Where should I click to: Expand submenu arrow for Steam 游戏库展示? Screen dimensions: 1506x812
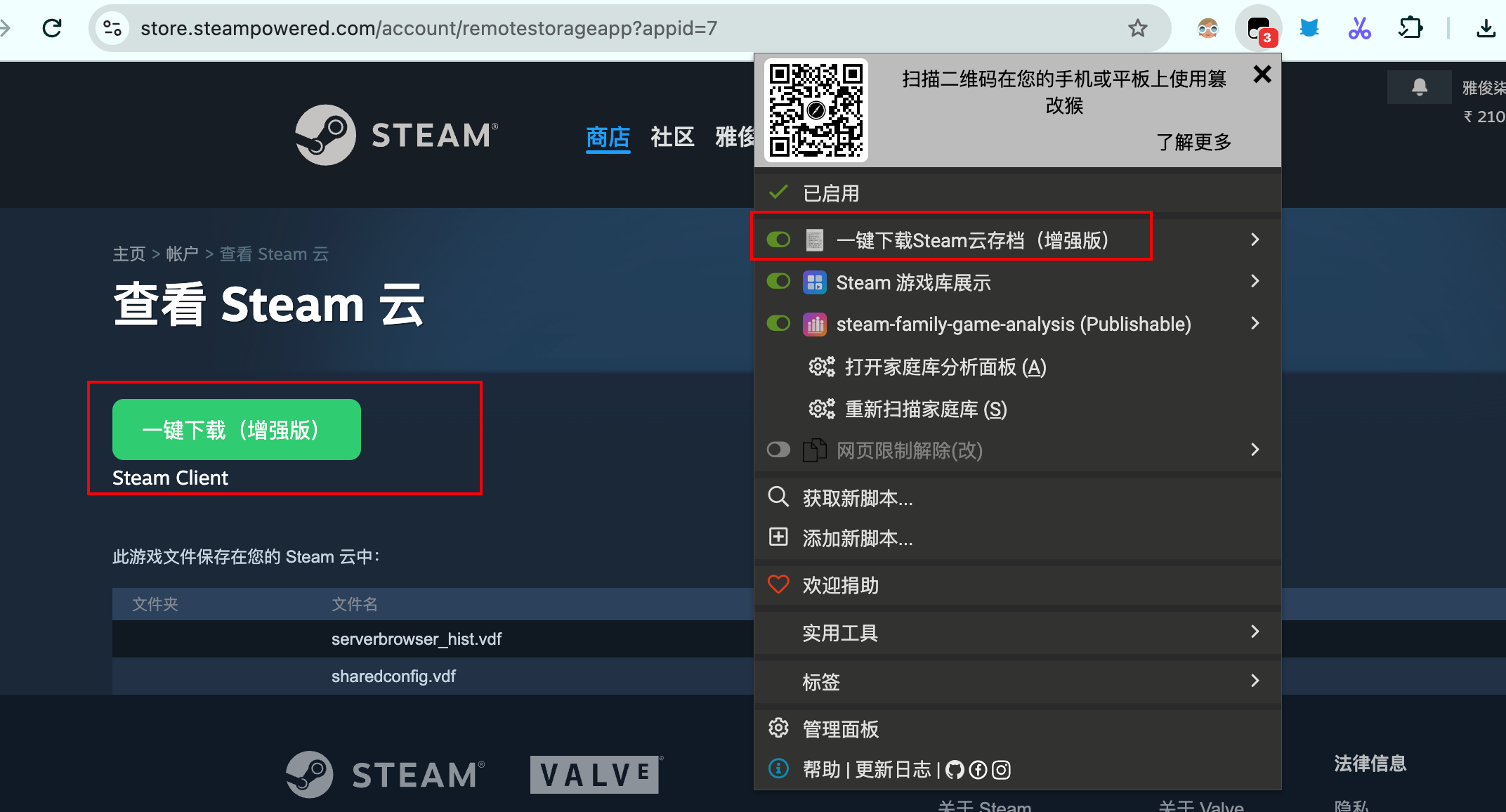[x=1255, y=282]
